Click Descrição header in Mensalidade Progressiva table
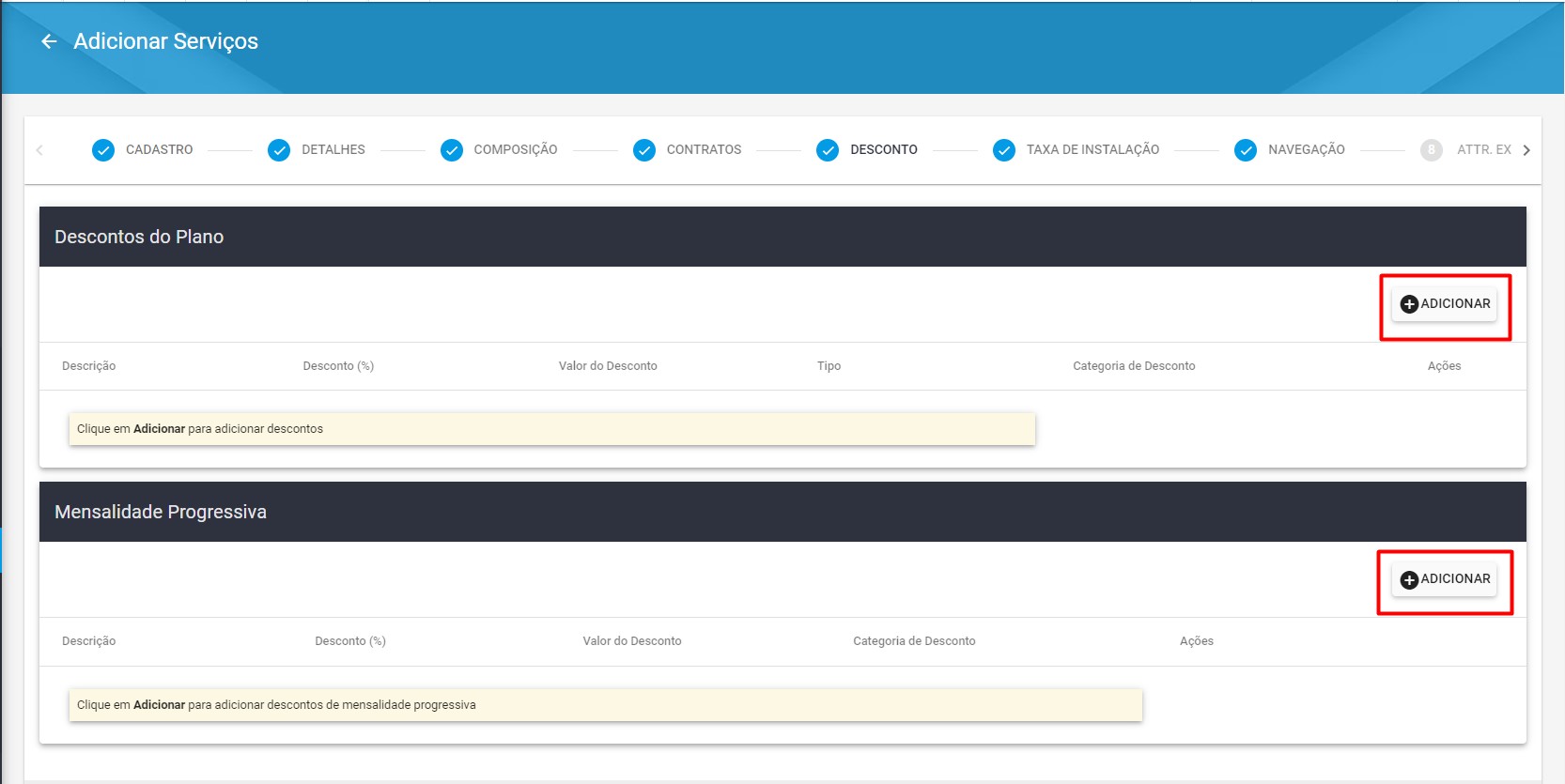This screenshot has height=784, width=1565. coord(89,641)
